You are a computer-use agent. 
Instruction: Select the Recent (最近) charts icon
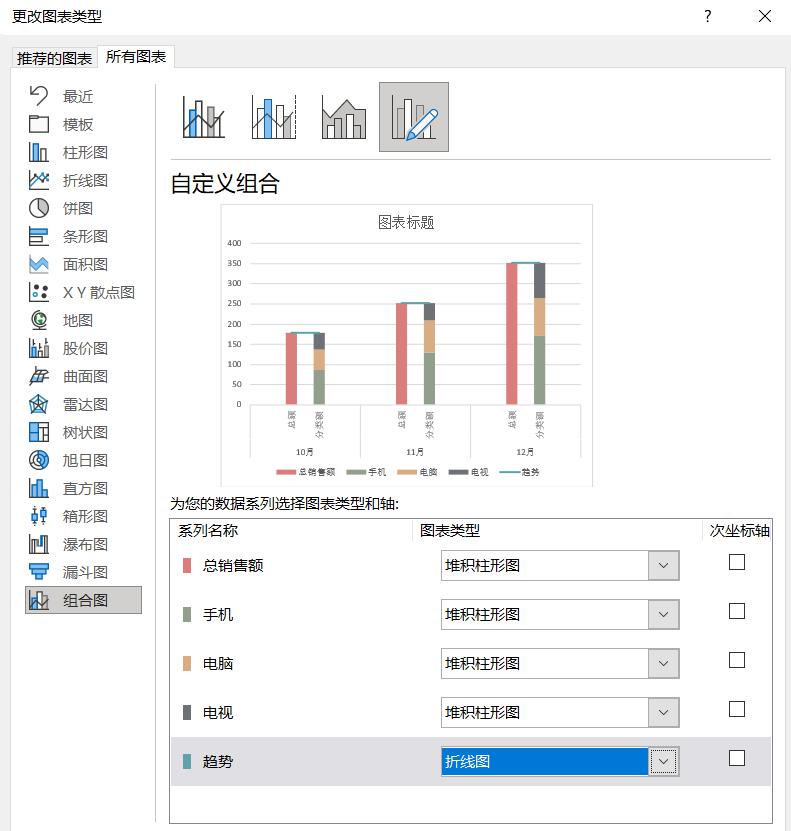click(39, 96)
